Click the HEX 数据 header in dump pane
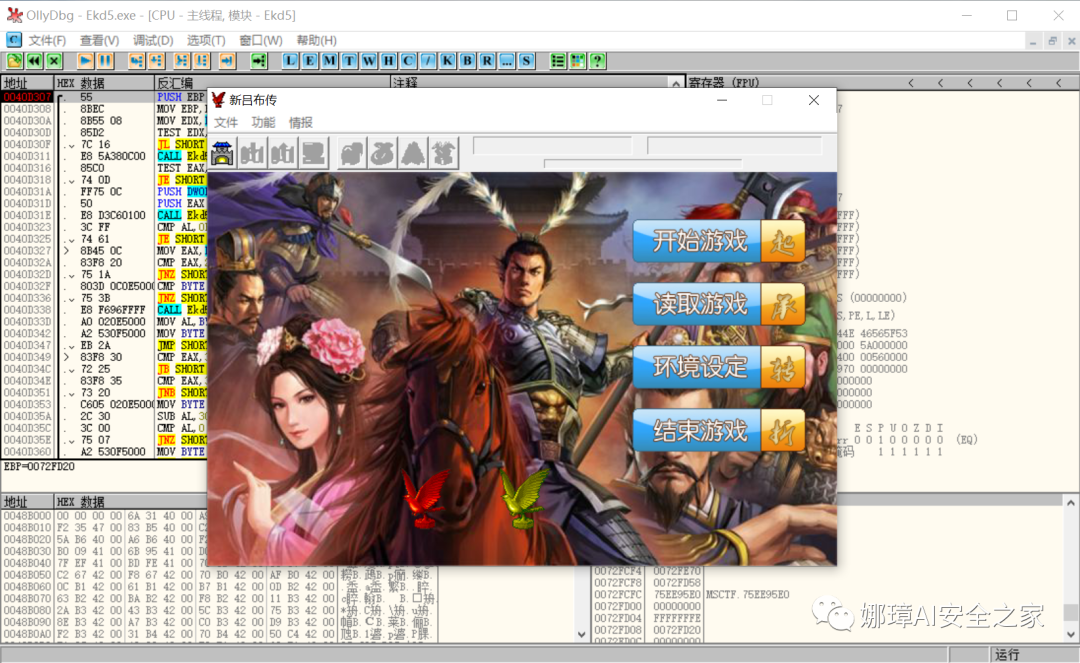Image resolution: width=1080 pixels, height=663 pixels. pos(129,502)
